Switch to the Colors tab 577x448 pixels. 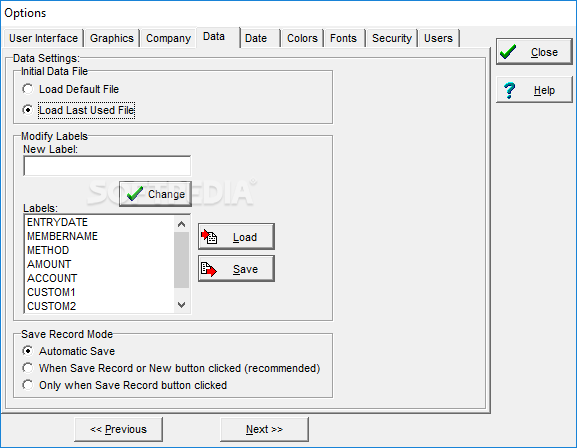pos(302,38)
